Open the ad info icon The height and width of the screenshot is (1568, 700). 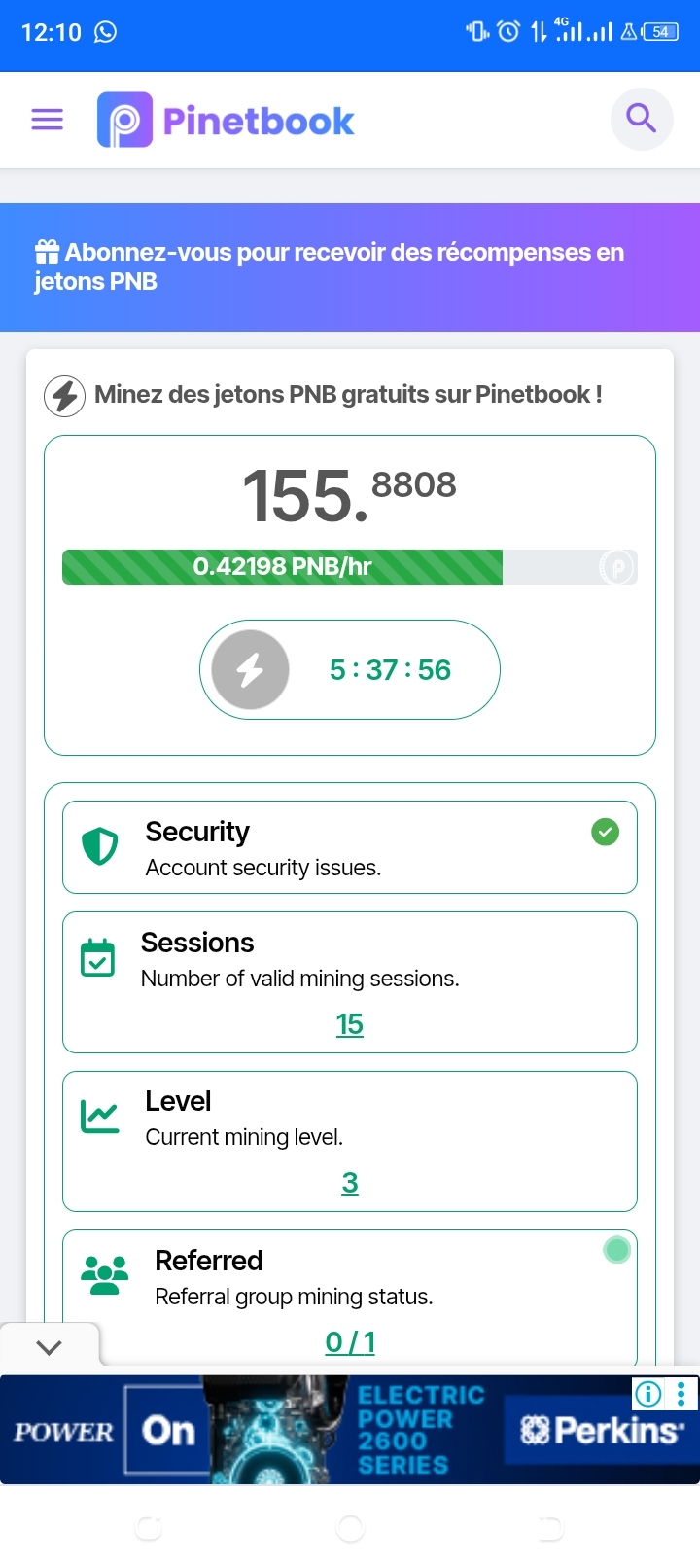pos(648,1394)
